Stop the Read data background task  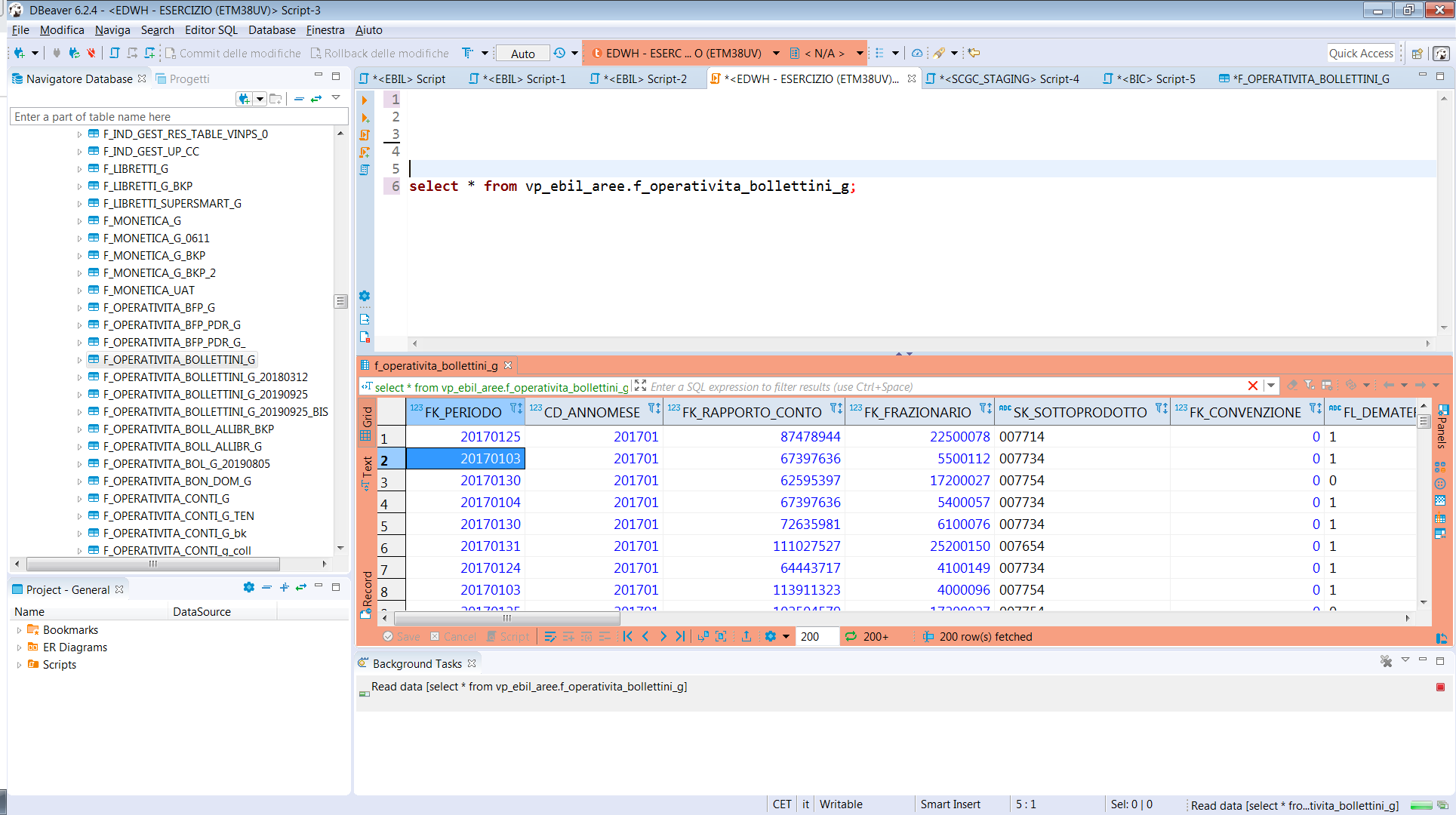click(x=1440, y=687)
